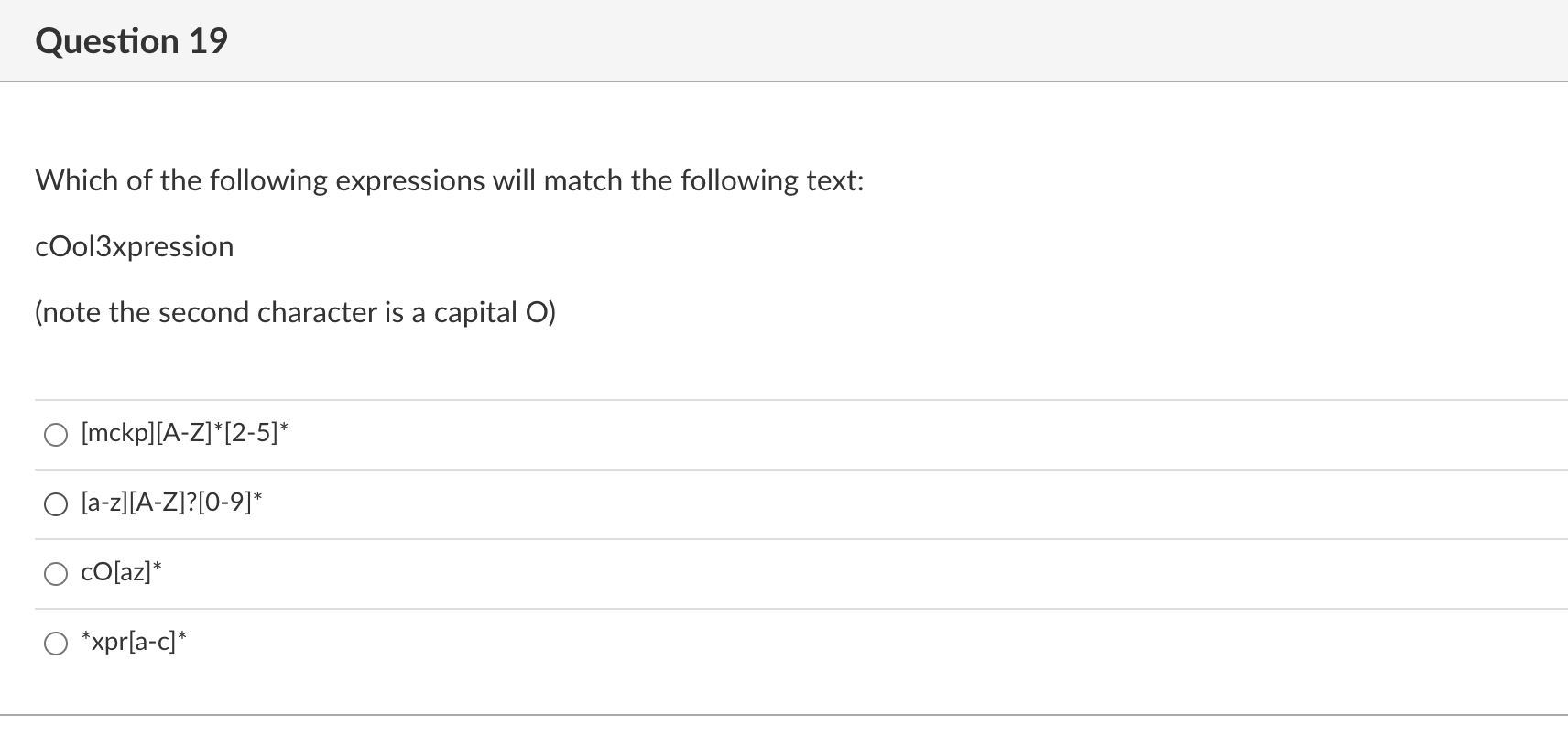Click the cO[az]* answer label text
Screen dimensions: 1568x736
point(122,572)
